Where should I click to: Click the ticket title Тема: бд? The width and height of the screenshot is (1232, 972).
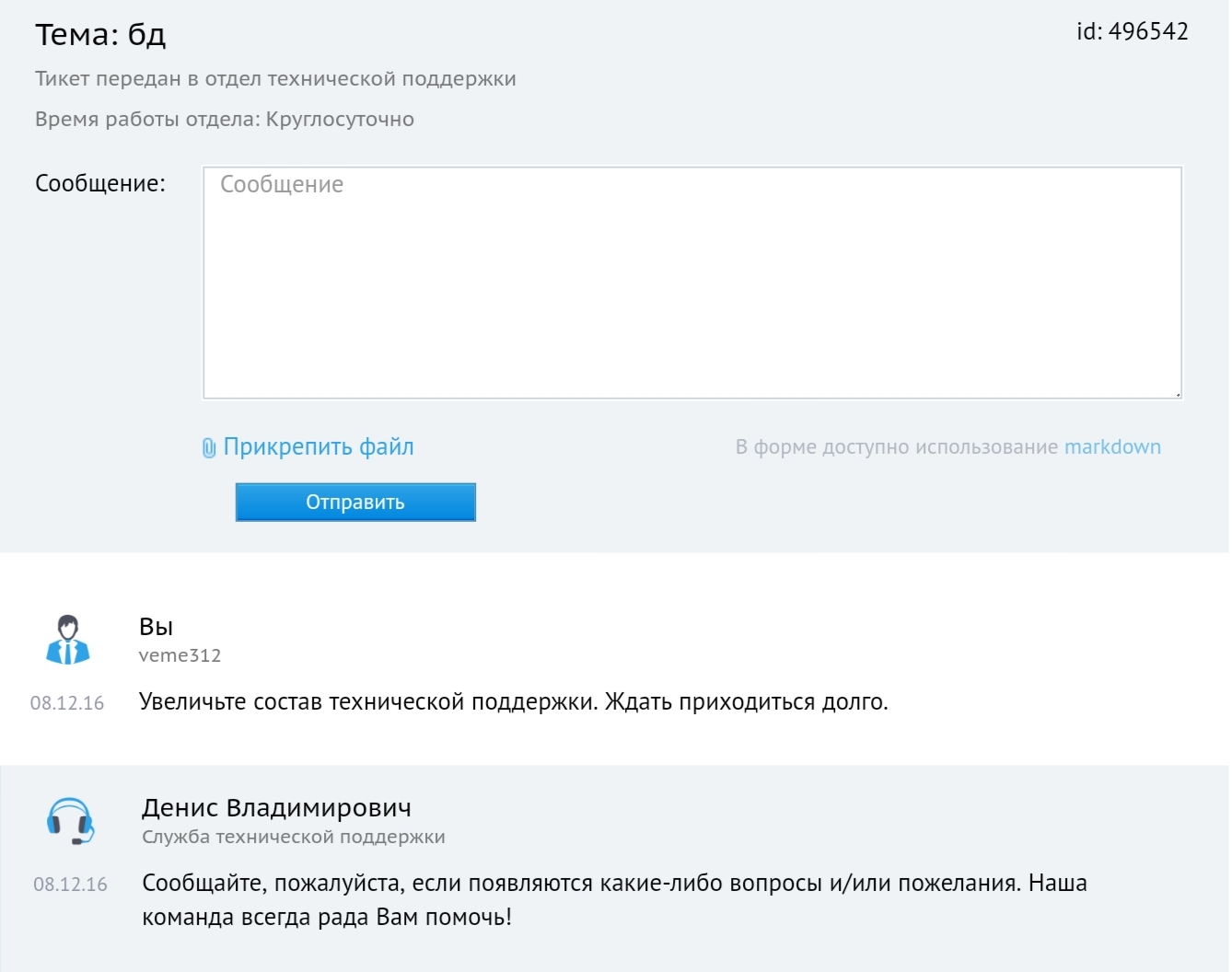(x=100, y=35)
